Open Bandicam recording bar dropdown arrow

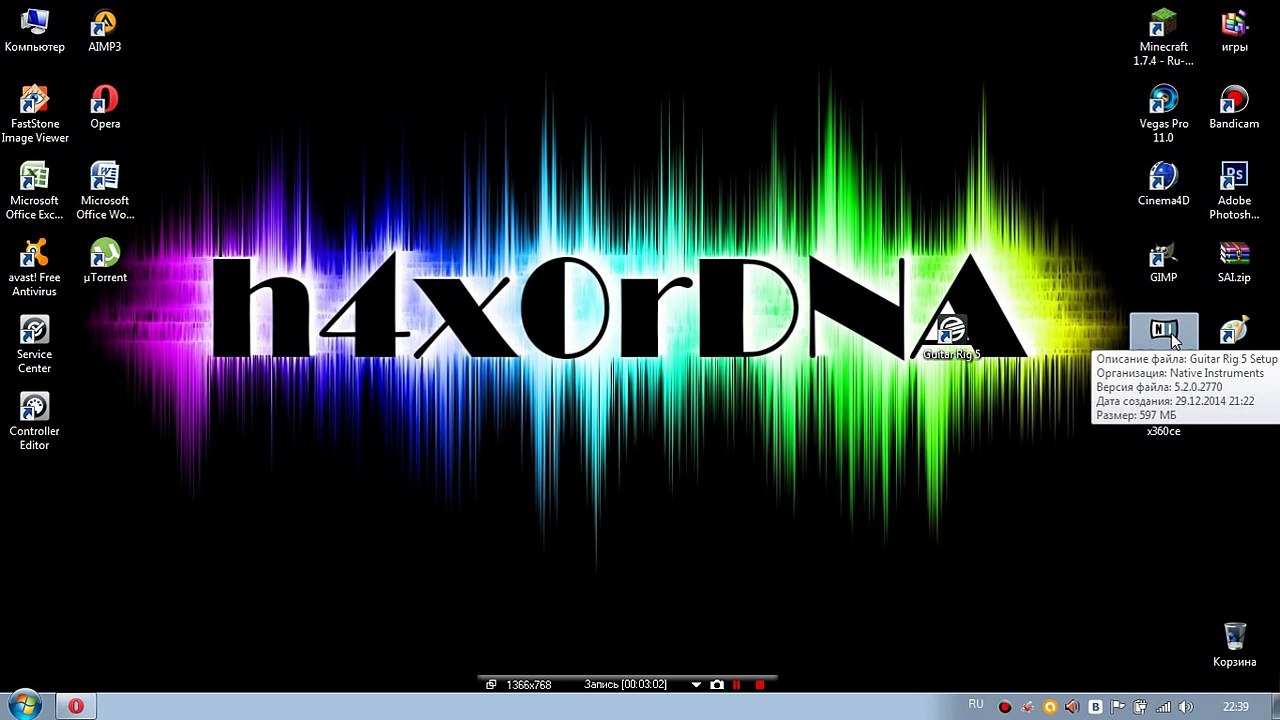(696, 685)
